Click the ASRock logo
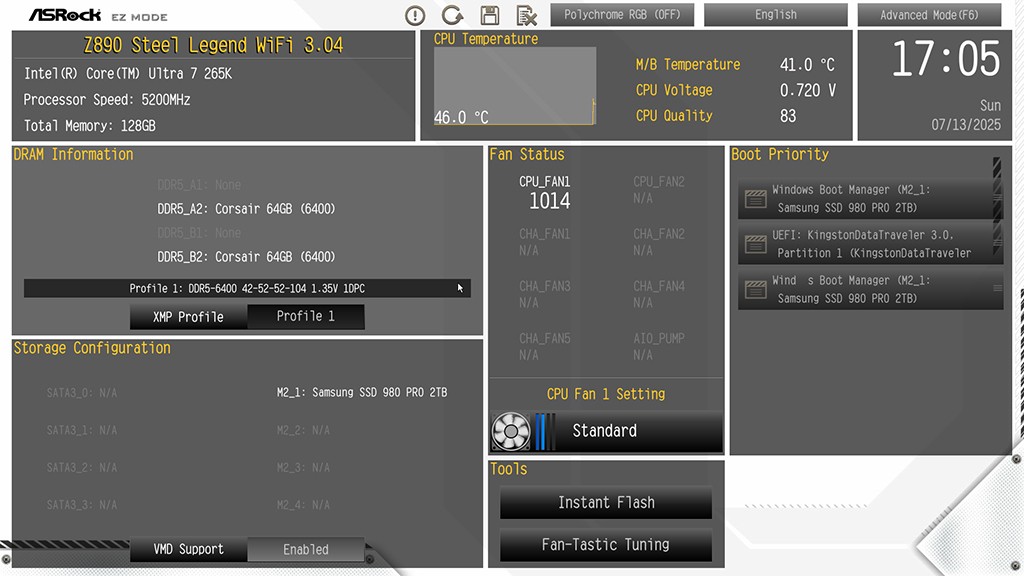Viewport: 1024px width, 576px height. point(65,15)
